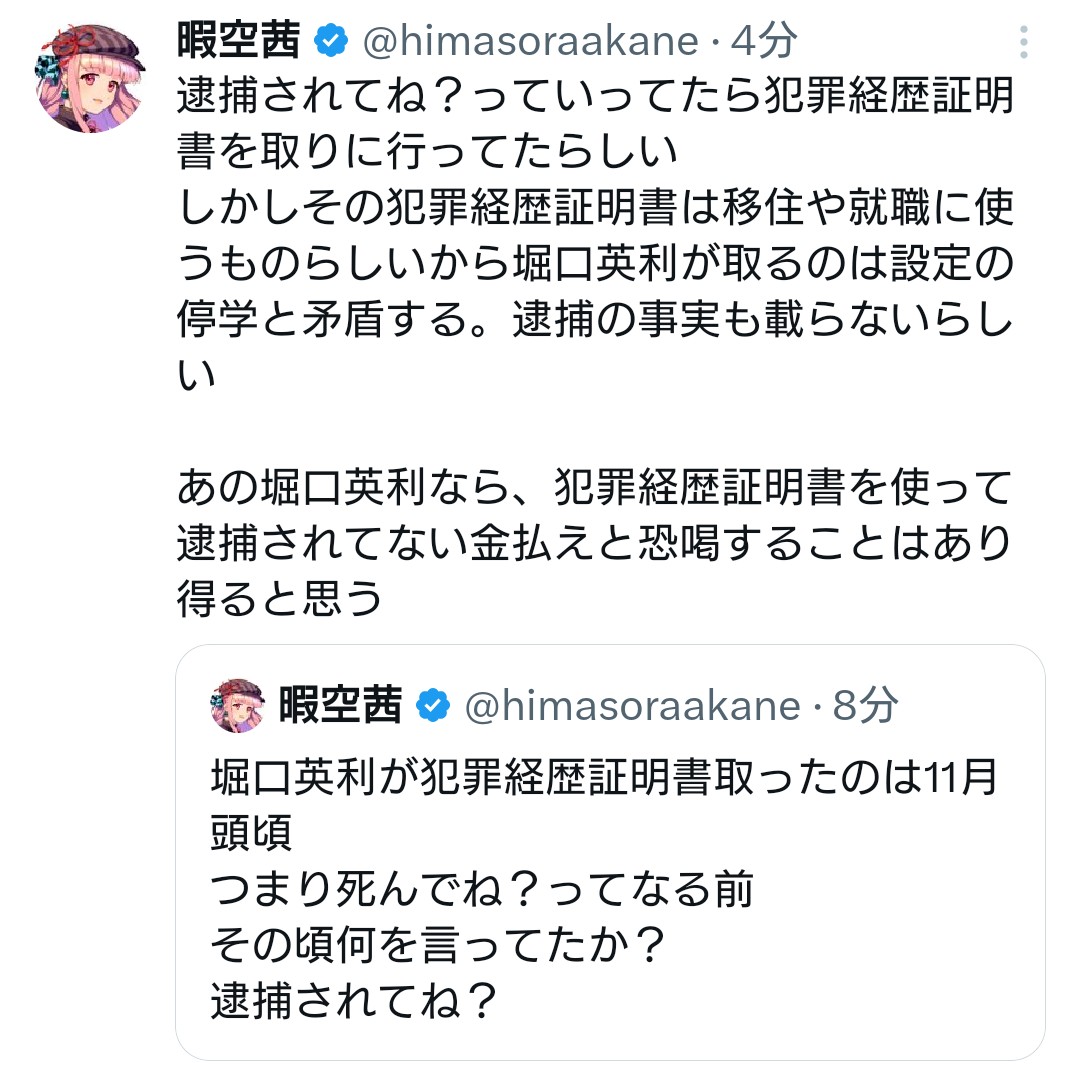Click the 4分 timestamp of the tweet
1080x1071 pixels.
pos(764,41)
